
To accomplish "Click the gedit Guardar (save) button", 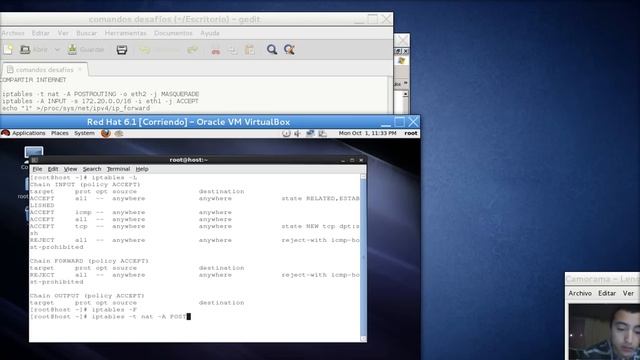I will coord(86,49).
